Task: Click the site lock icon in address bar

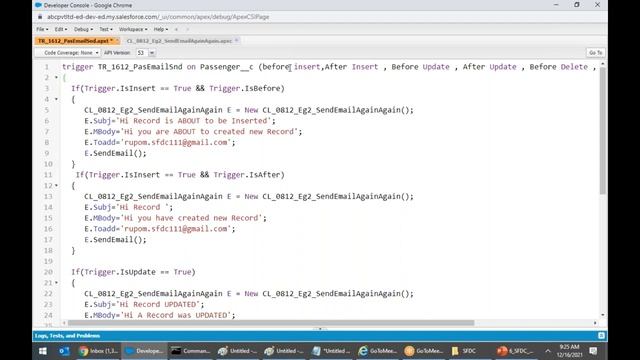Action: 40,17
